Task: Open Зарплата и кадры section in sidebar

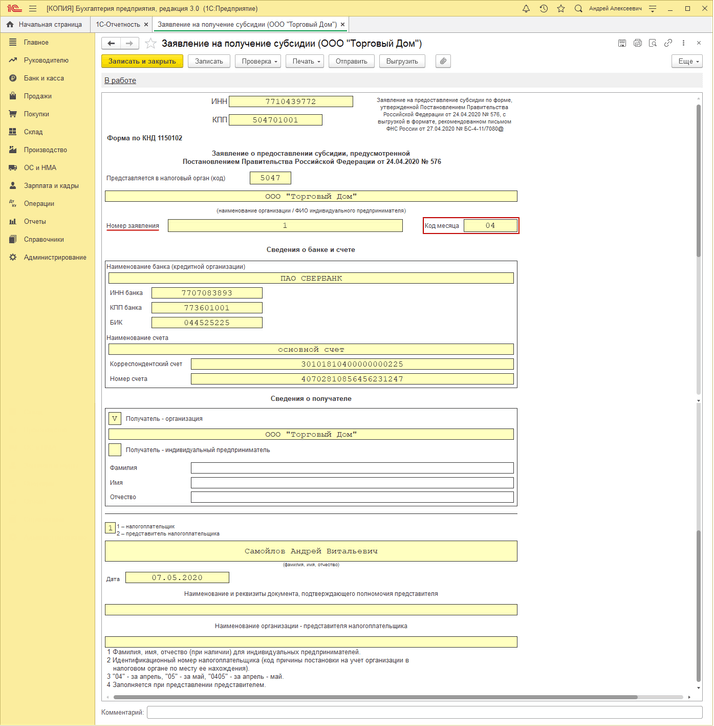Action: (x=51, y=186)
